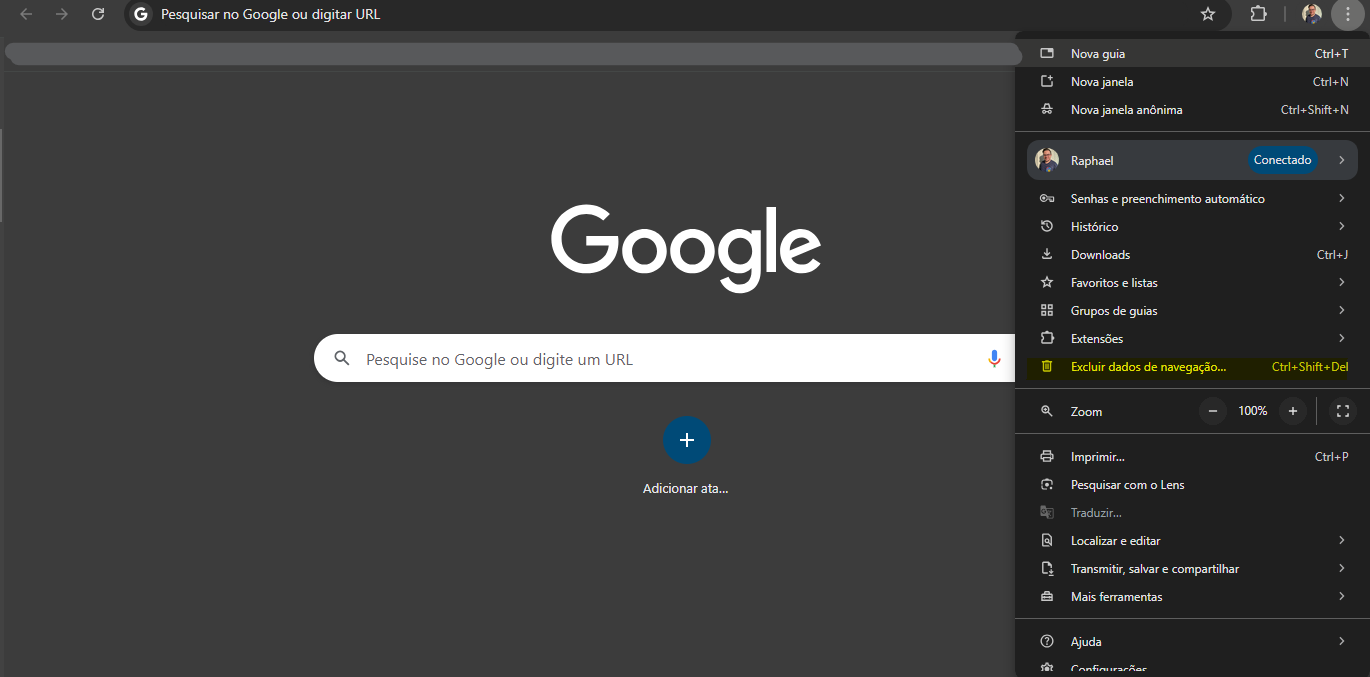This screenshot has height=677, width=1370.
Task: Click the three-dot Chrome menu button
Action: (x=1347, y=14)
